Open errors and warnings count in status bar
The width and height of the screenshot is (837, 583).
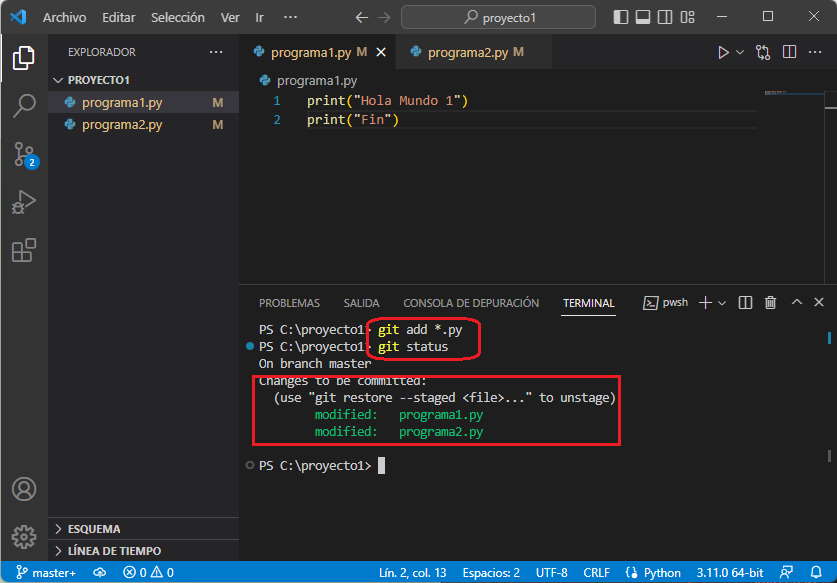(148, 572)
